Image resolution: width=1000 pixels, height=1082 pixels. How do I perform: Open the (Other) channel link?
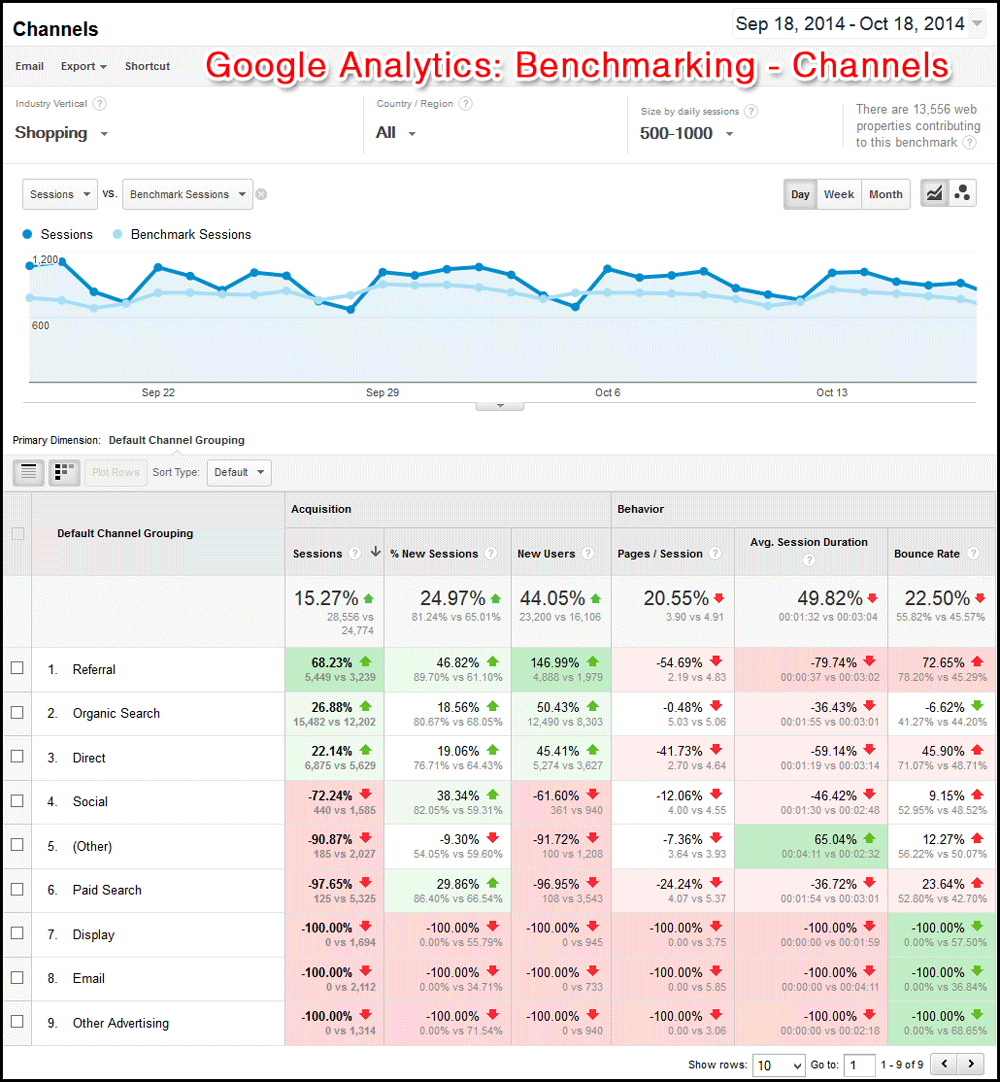coord(92,846)
